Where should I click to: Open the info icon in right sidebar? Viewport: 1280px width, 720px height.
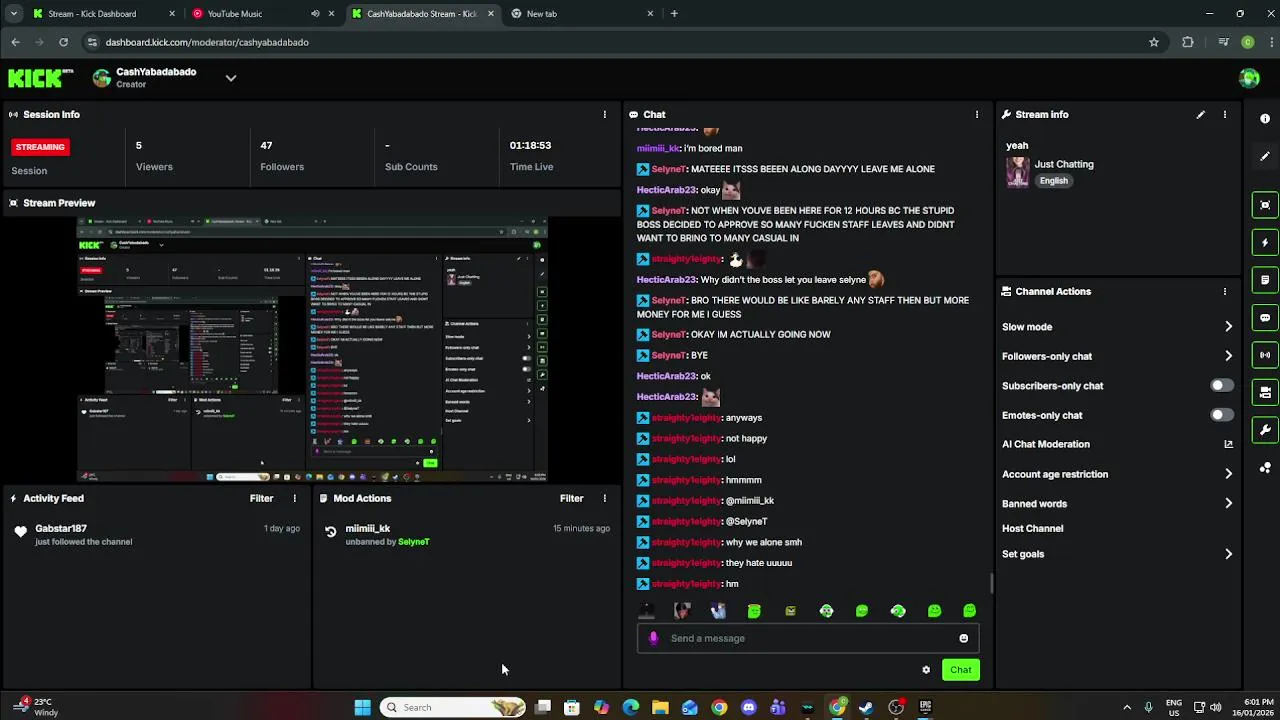[1265, 118]
